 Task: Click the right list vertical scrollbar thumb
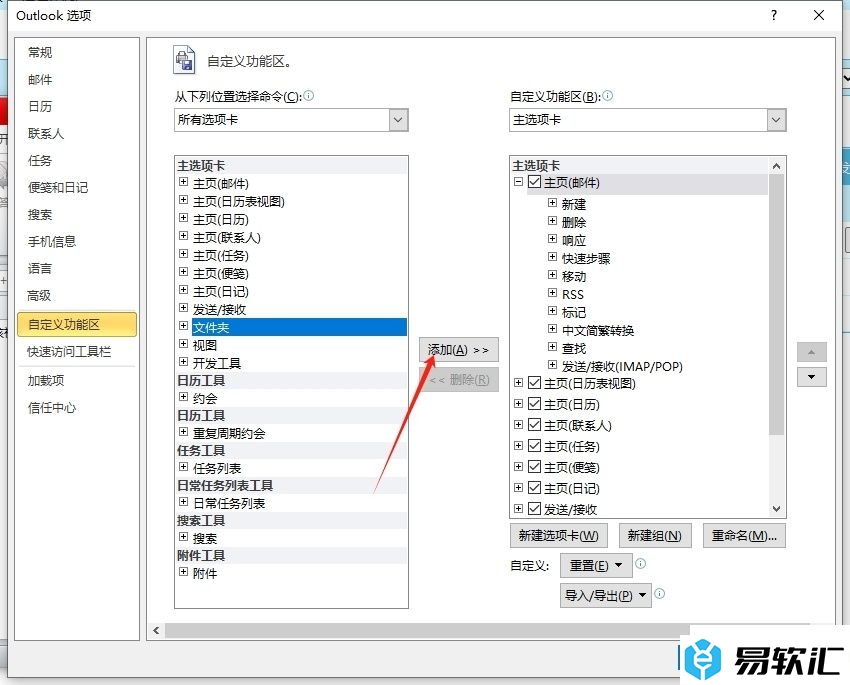(776, 305)
